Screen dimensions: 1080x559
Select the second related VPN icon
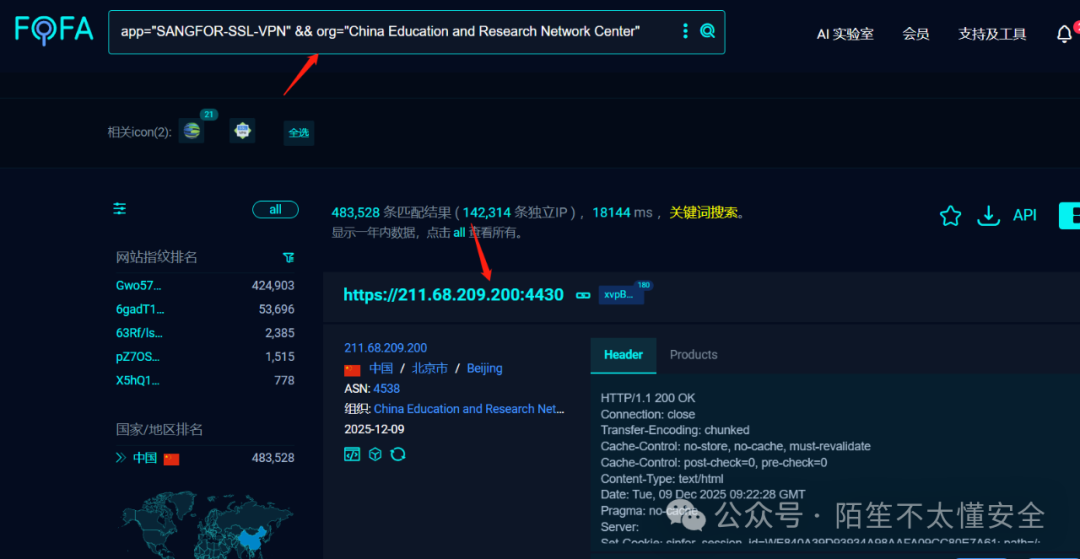242,130
